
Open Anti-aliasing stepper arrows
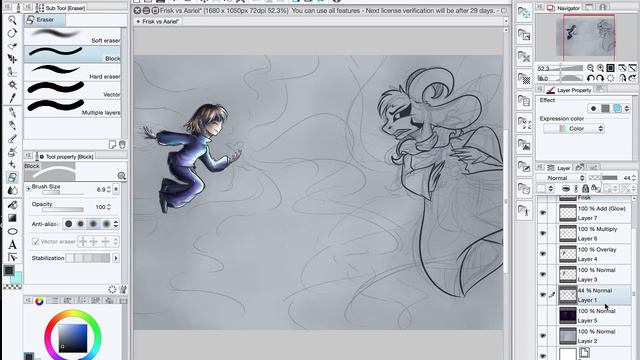click(x=116, y=224)
